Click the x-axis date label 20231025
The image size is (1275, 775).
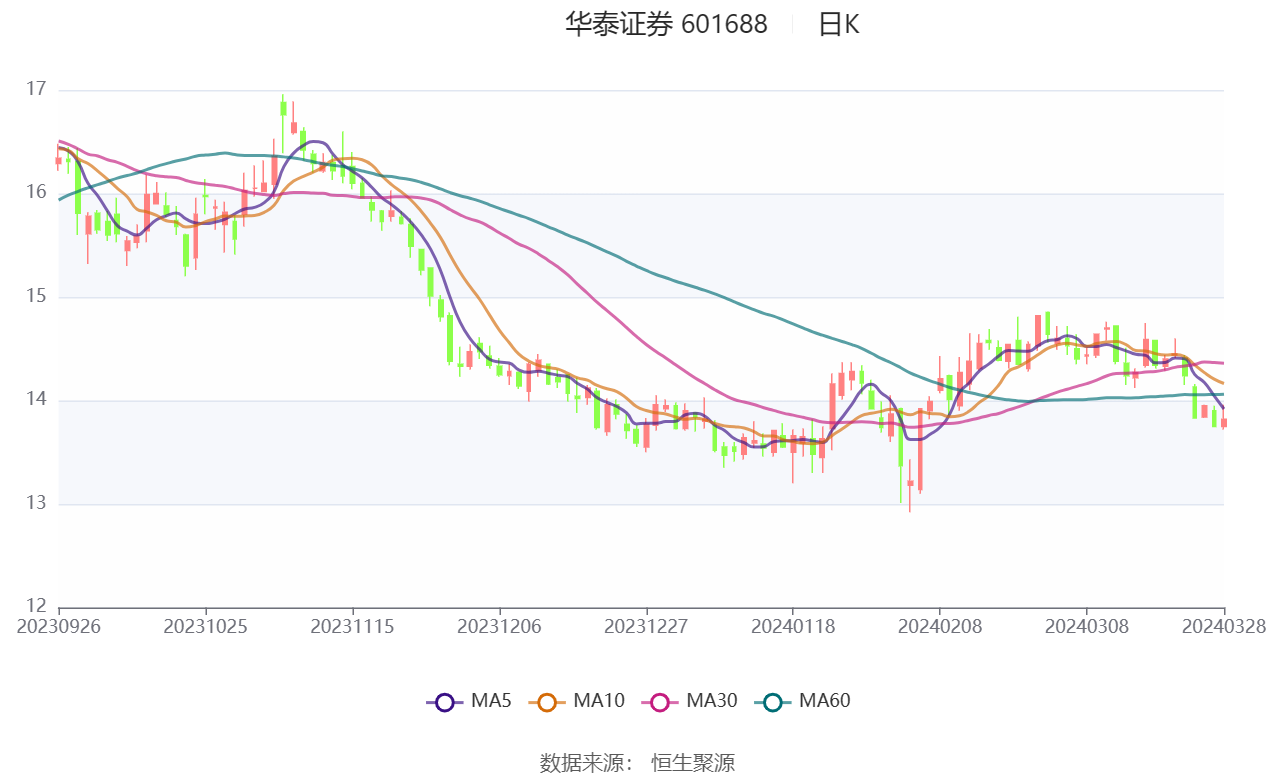click(205, 626)
